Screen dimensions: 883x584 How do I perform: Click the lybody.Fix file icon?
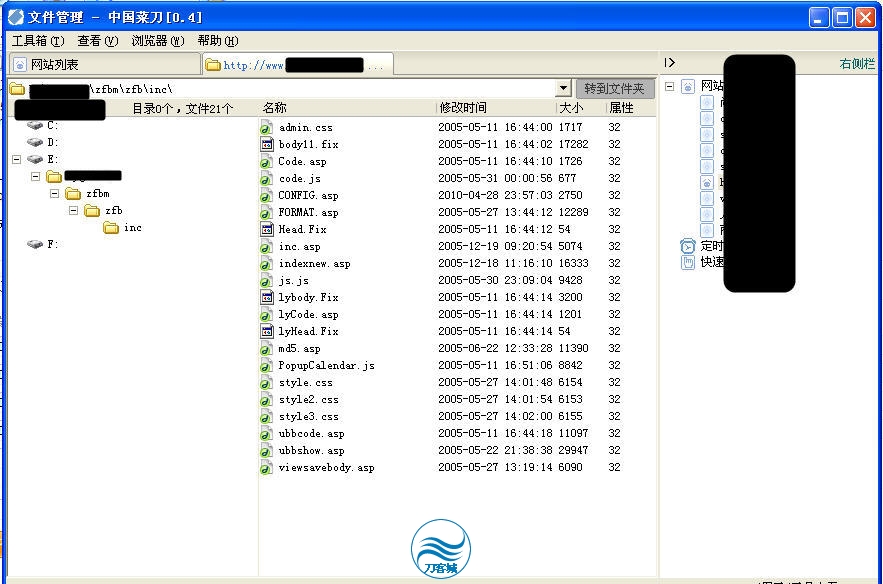(x=266, y=297)
